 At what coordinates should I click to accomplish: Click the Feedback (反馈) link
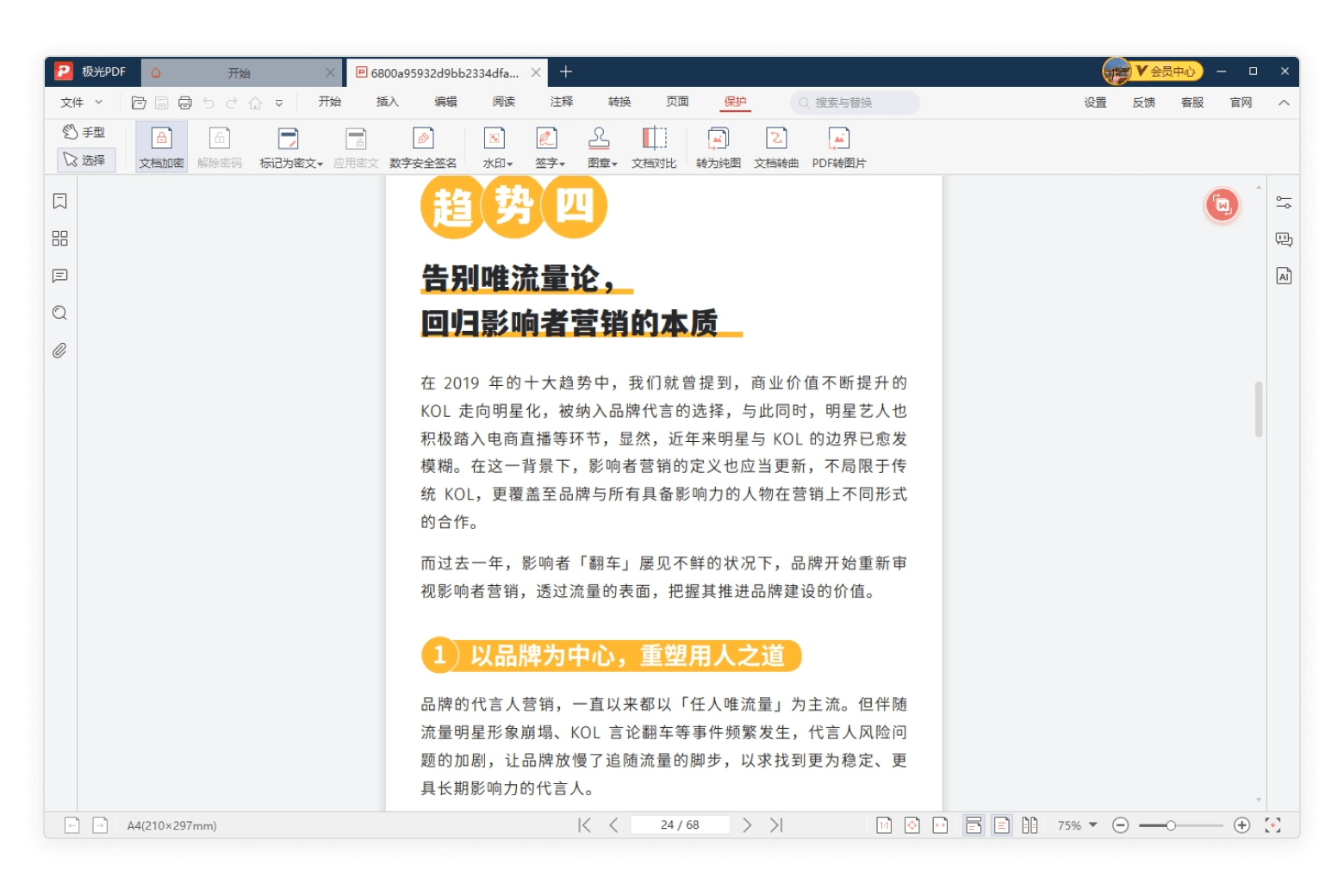point(1144,103)
